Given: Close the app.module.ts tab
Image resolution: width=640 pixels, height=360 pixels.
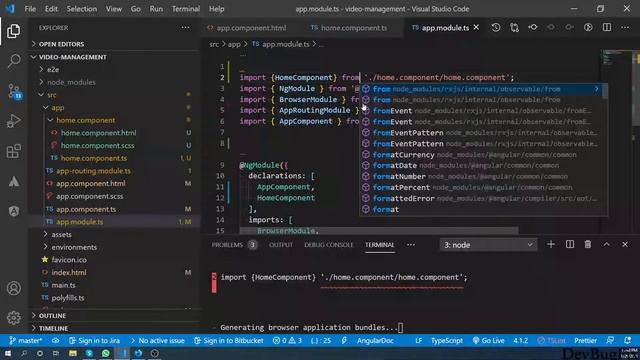Looking at the screenshot, I should (476, 27).
